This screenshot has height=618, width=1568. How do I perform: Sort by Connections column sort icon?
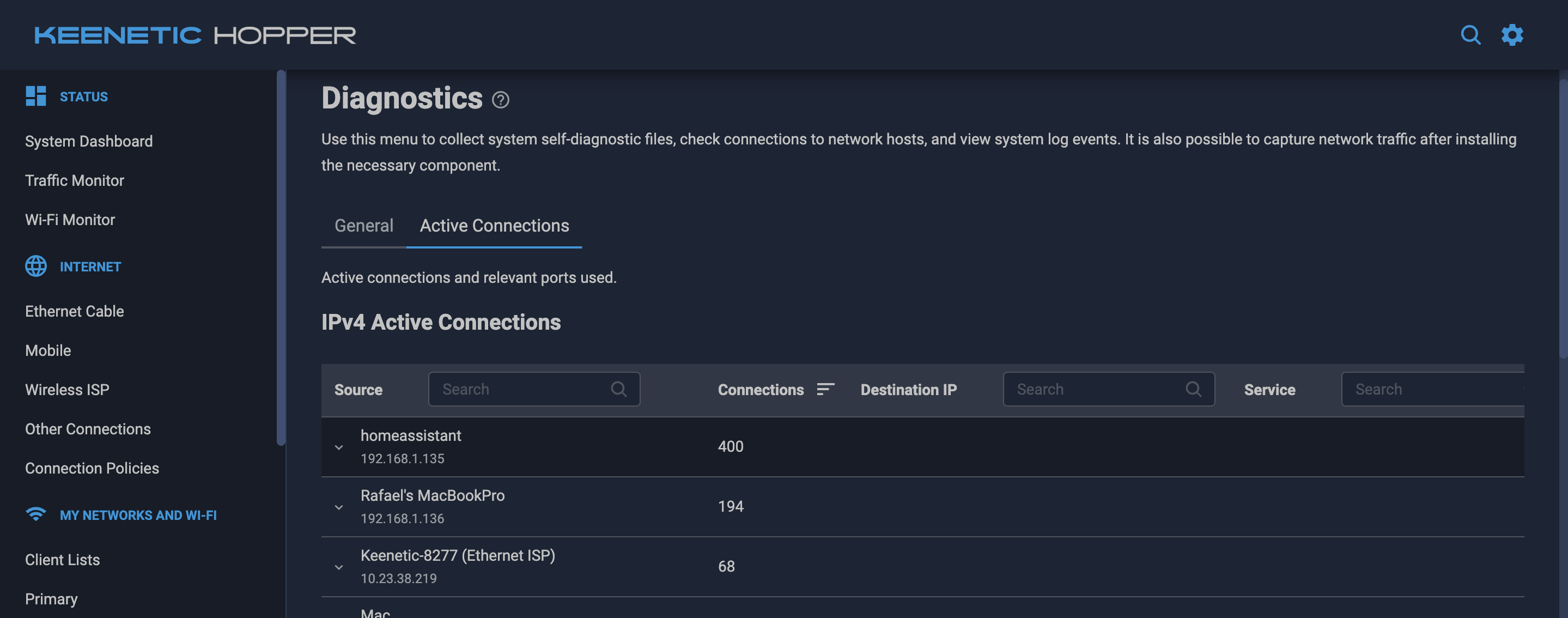click(825, 389)
